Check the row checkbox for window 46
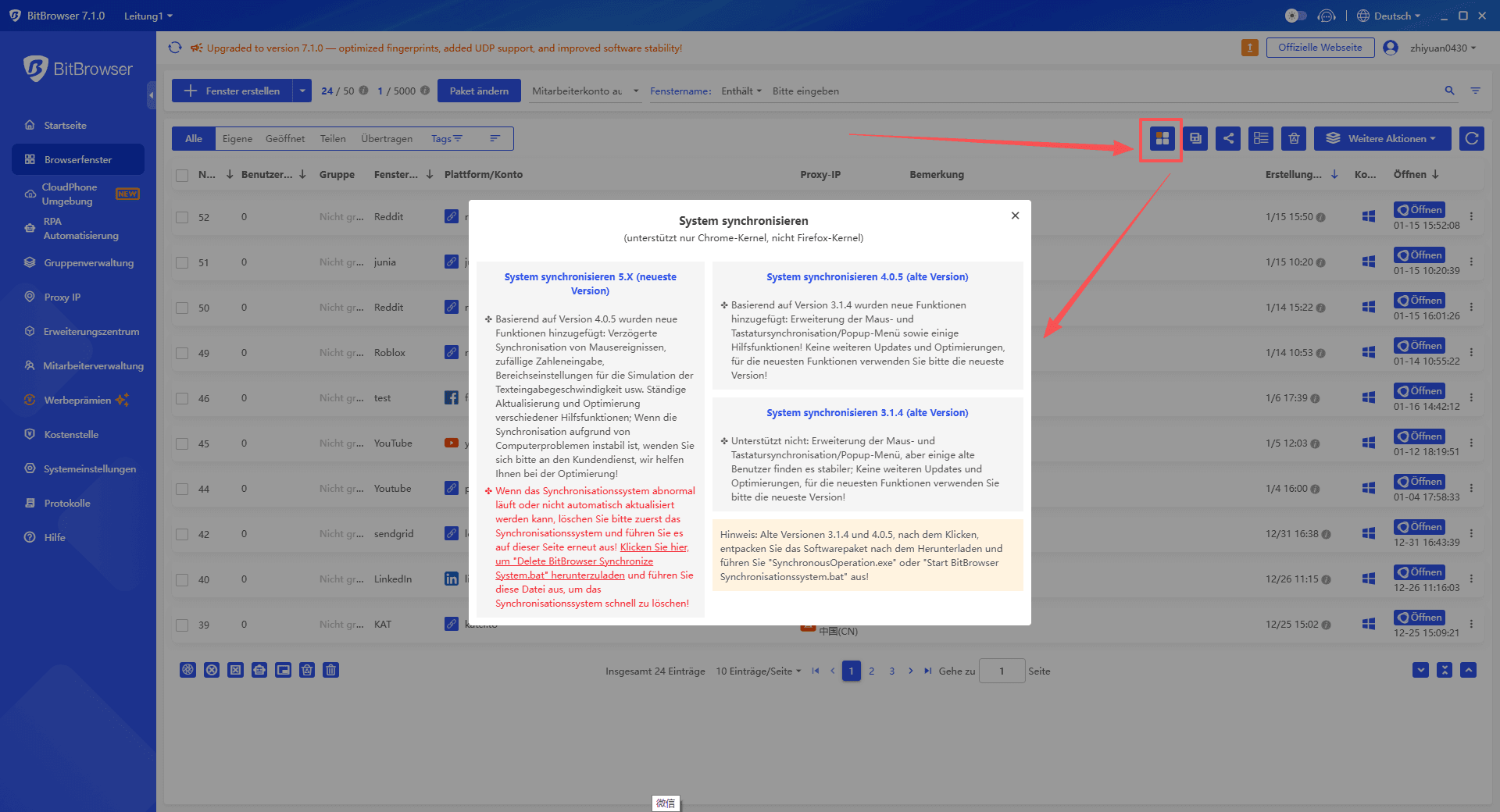Image resolution: width=1500 pixels, height=812 pixels. (x=182, y=397)
